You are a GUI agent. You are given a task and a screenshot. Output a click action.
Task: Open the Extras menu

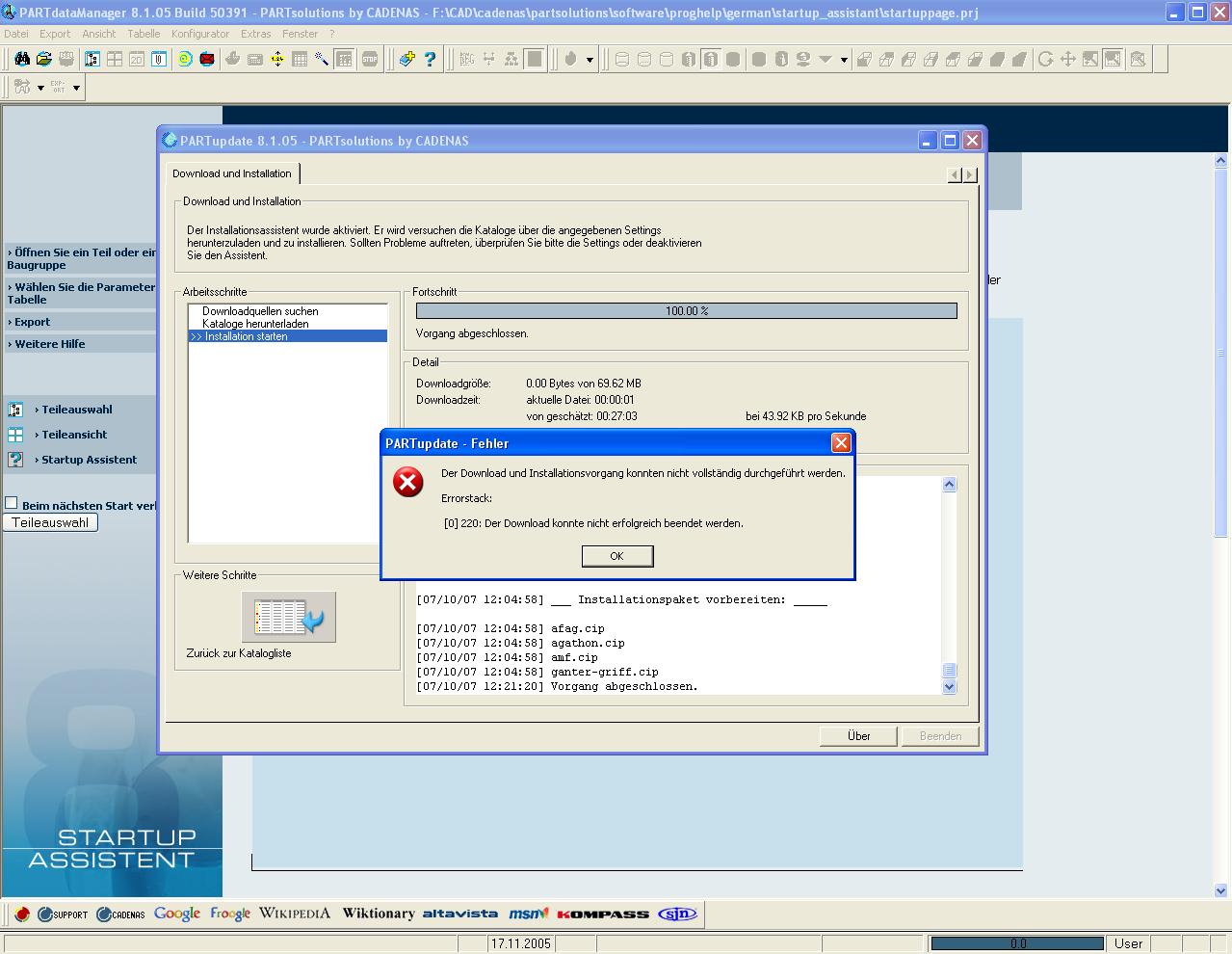(x=256, y=34)
